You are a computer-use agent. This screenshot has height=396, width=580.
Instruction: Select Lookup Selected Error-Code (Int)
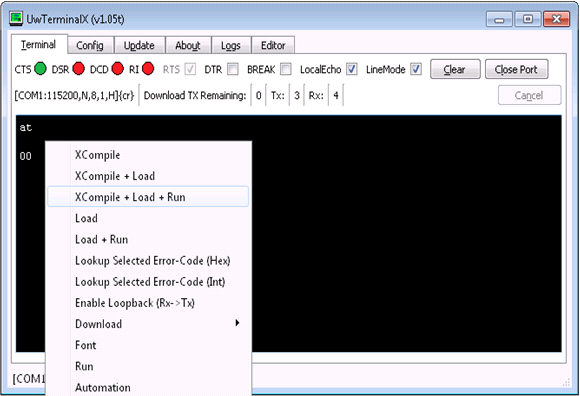148,282
